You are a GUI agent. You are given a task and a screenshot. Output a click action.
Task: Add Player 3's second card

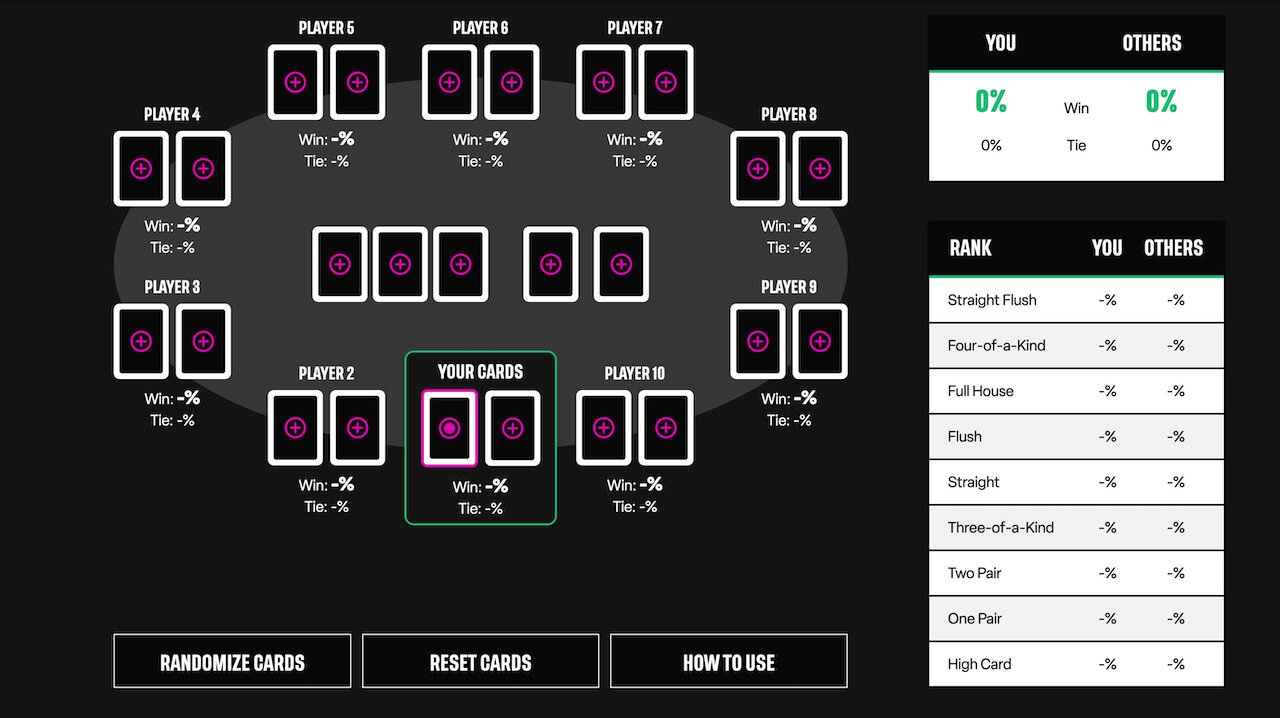tap(203, 341)
